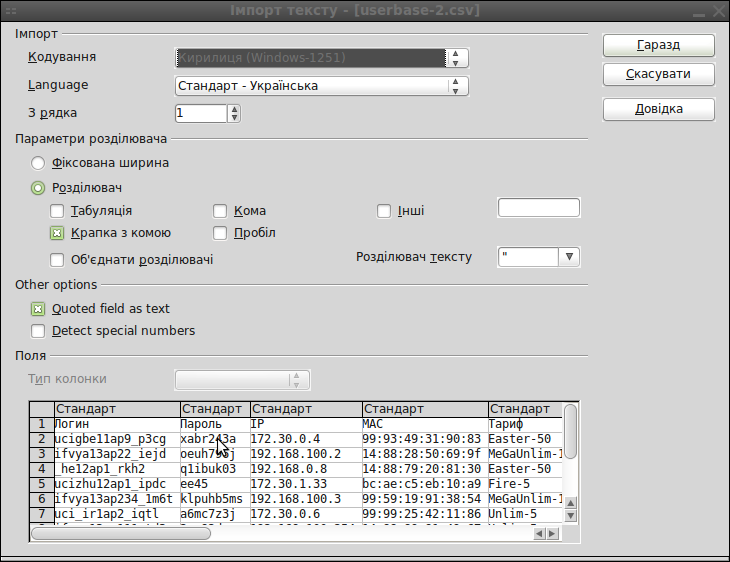This screenshot has width=730, height=562.
Task: Close the Імпорт тексту dialog window
Action: click(x=719, y=11)
